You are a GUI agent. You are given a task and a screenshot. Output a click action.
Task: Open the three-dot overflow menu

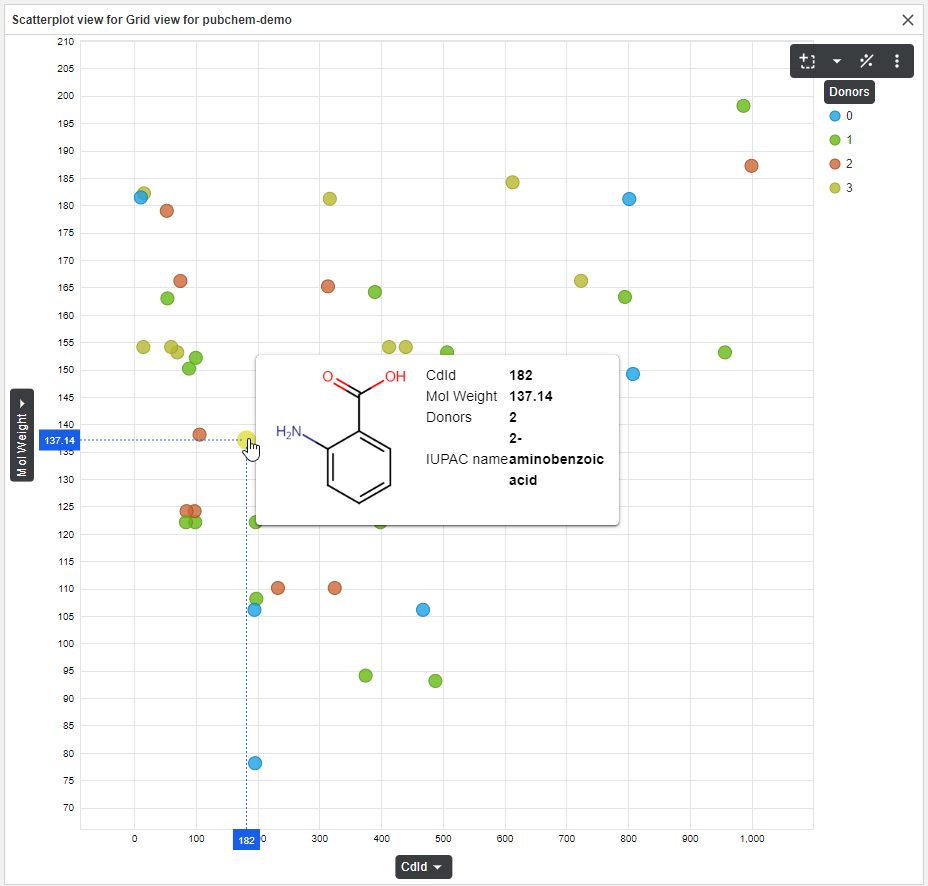pyautogui.click(x=896, y=61)
